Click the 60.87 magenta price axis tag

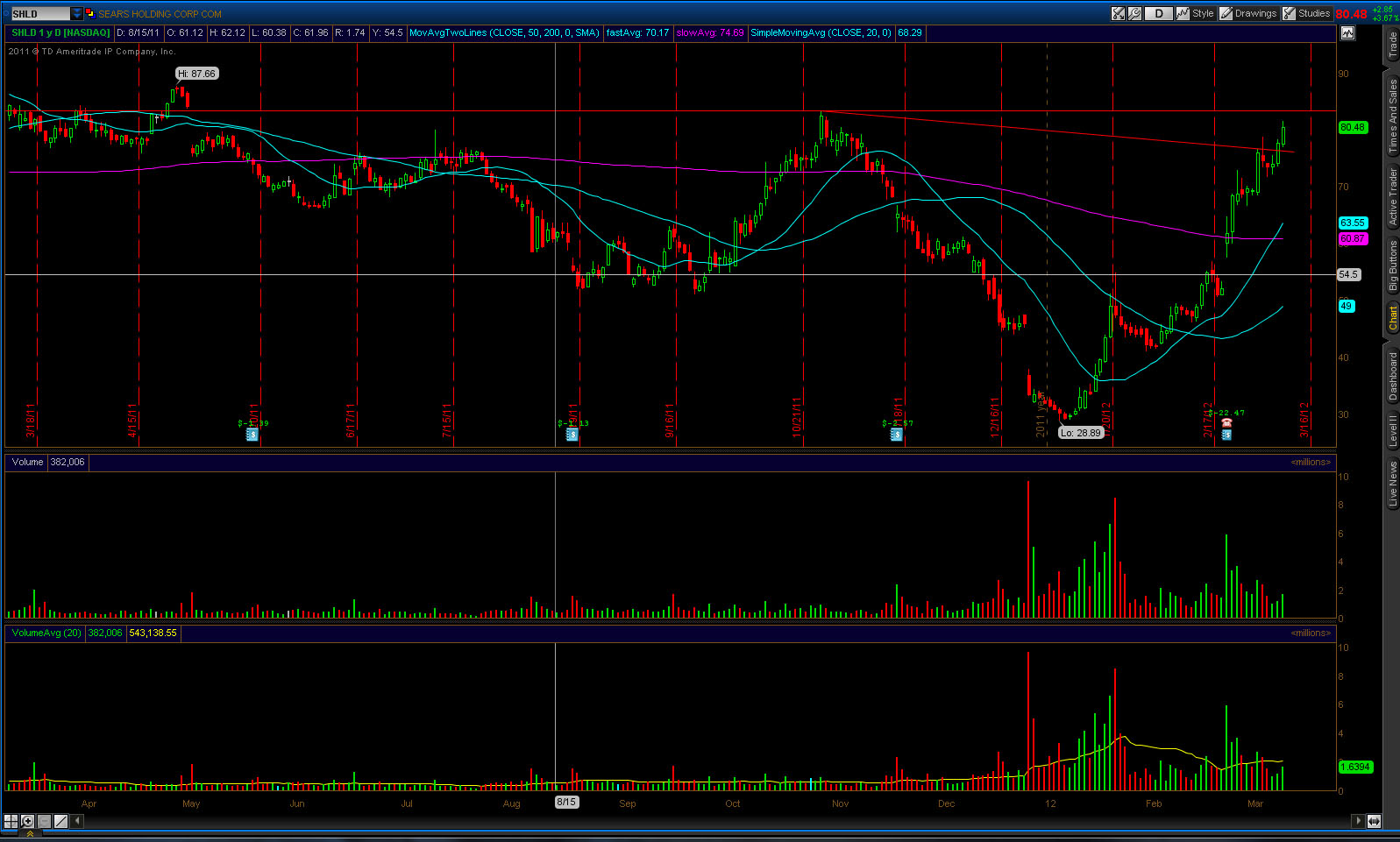pyautogui.click(x=1353, y=238)
